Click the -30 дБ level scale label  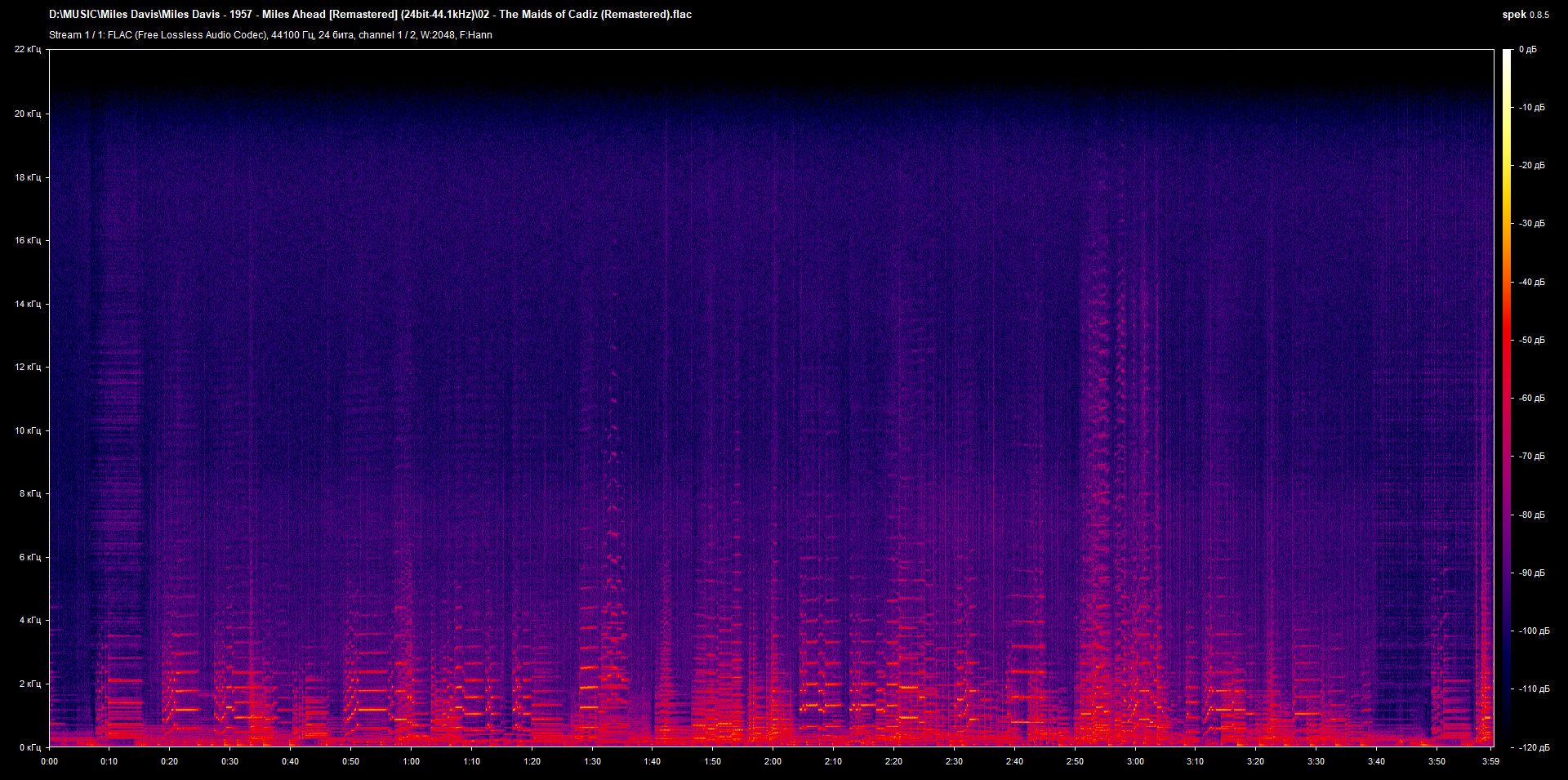pyautogui.click(x=1531, y=224)
